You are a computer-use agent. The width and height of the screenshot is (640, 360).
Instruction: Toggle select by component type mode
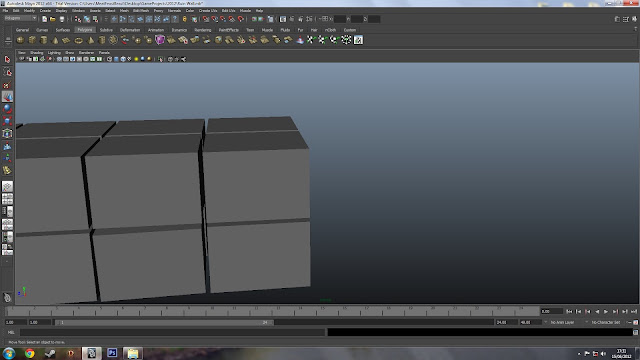point(95,19)
